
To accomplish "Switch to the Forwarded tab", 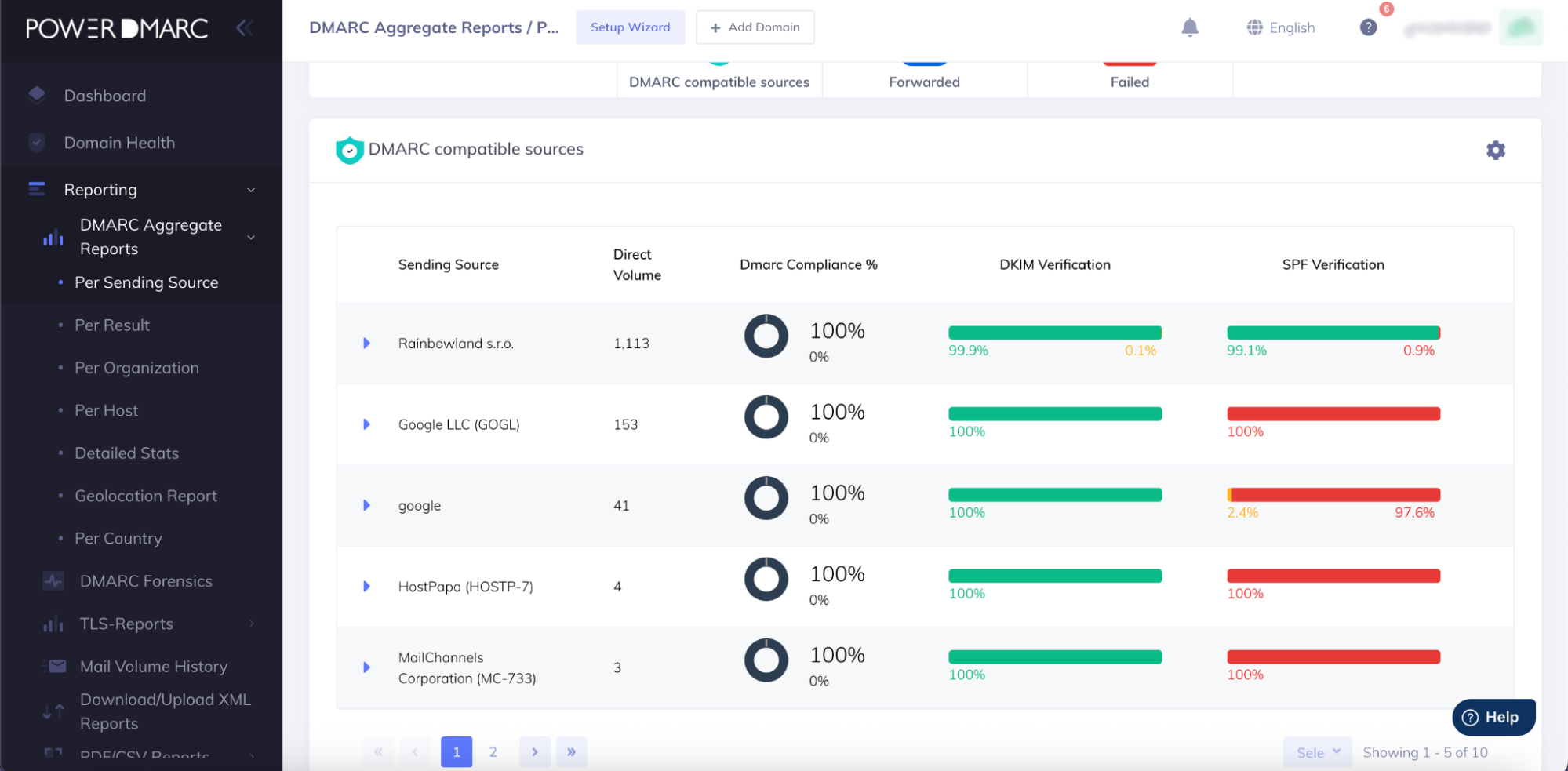I will point(924,81).
